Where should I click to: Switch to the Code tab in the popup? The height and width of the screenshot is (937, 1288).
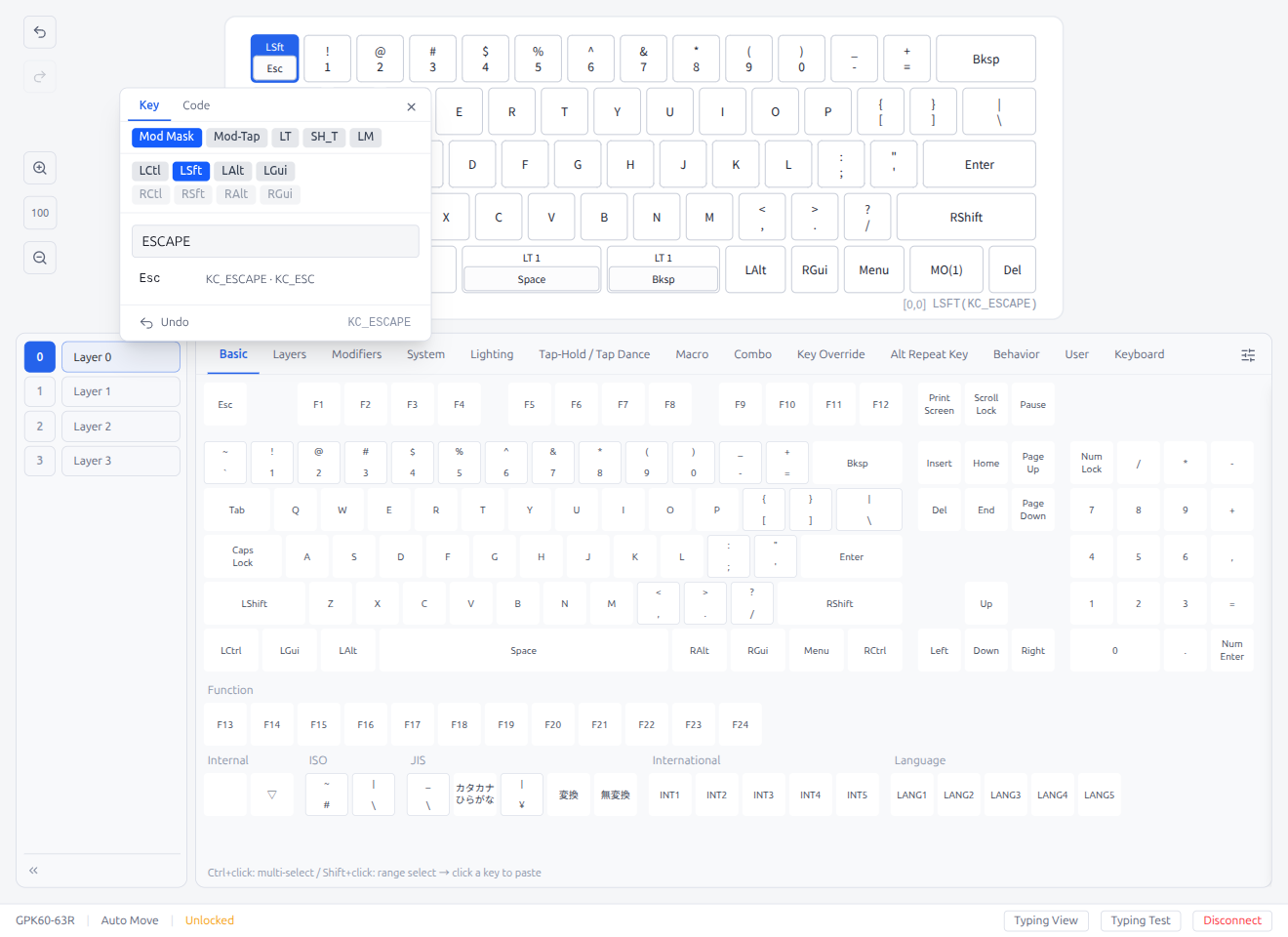196,105
